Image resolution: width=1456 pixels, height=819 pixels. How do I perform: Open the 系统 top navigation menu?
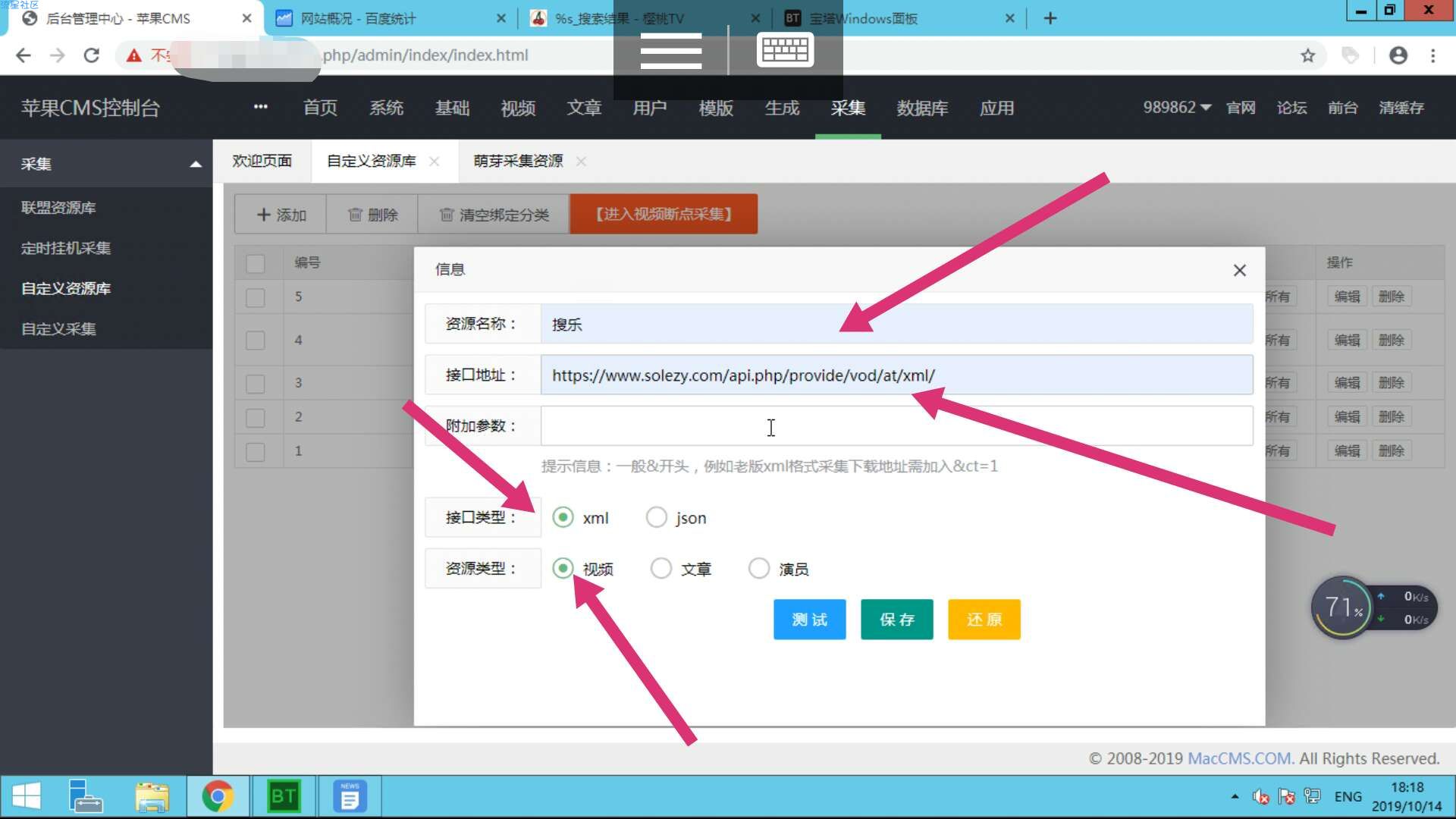pos(386,108)
